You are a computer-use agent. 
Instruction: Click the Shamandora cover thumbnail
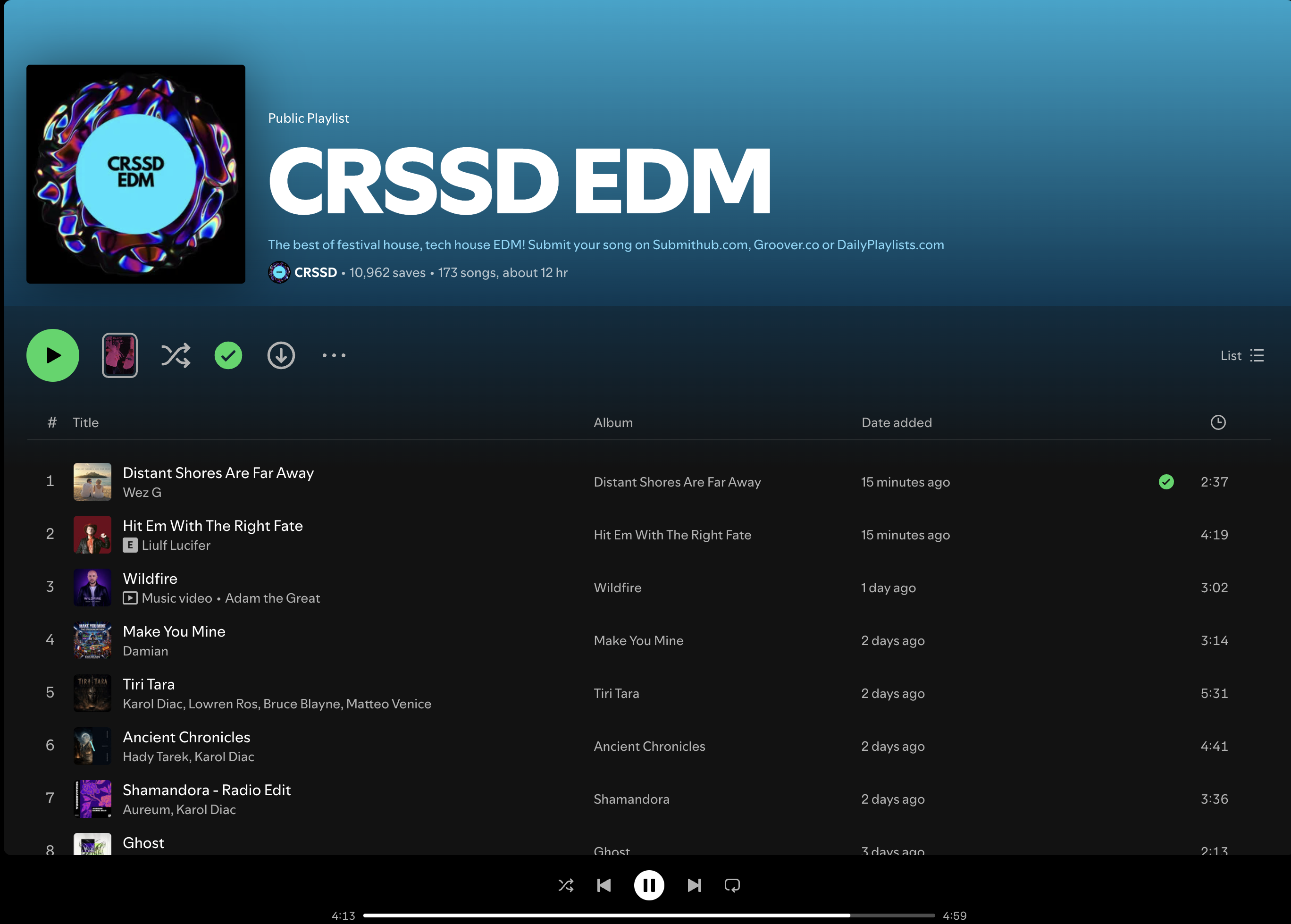coord(92,799)
